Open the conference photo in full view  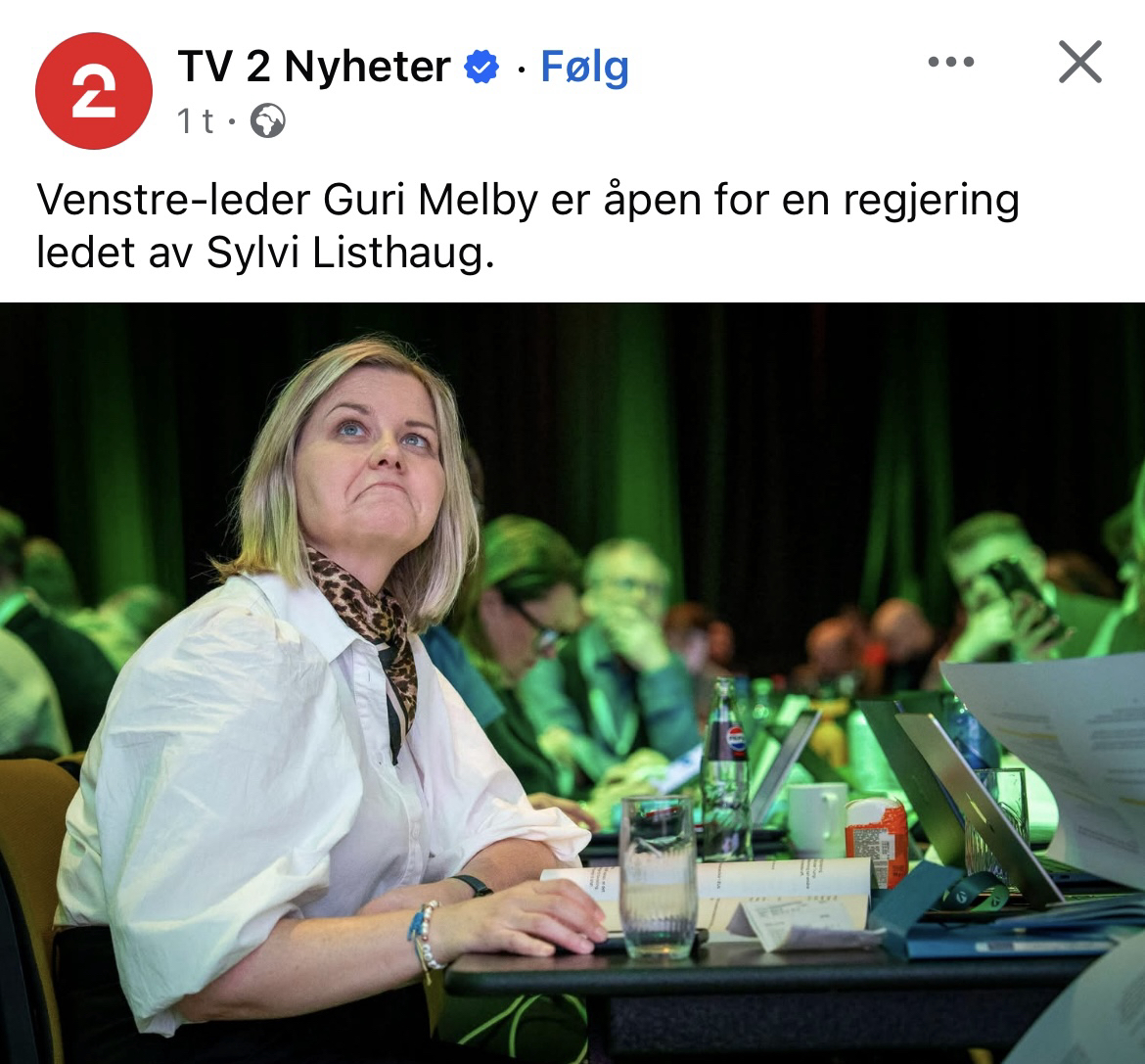[572, 683]
